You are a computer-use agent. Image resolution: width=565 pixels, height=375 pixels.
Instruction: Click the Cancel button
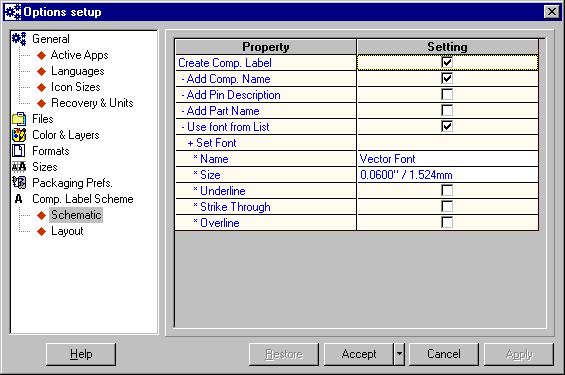coord(444,354)
